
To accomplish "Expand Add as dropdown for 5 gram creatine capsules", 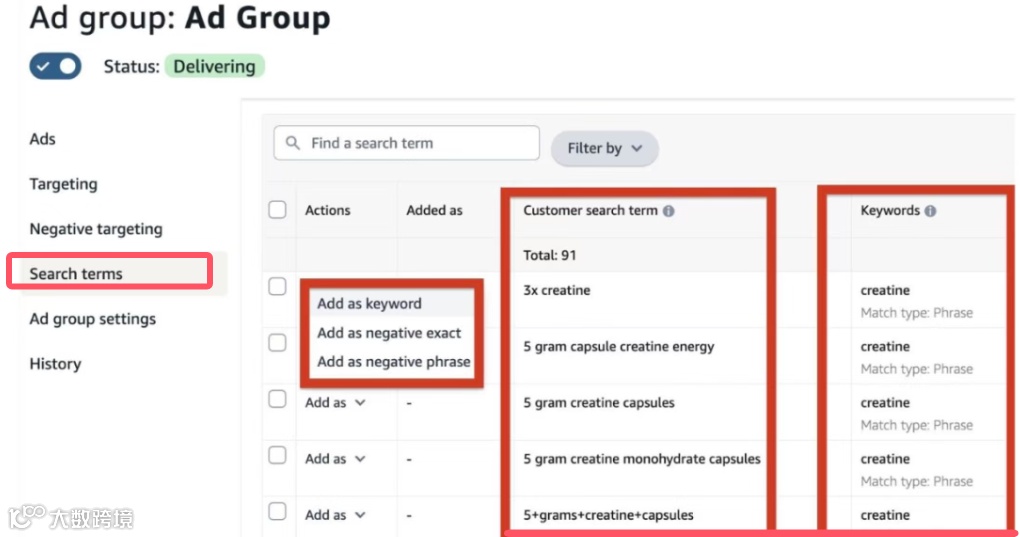I will pos(336,403).
